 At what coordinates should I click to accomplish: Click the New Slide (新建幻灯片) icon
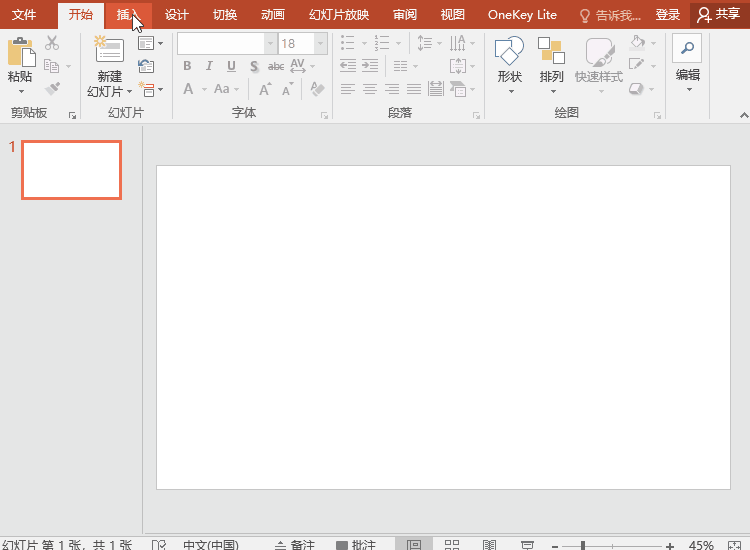point(109,51)
